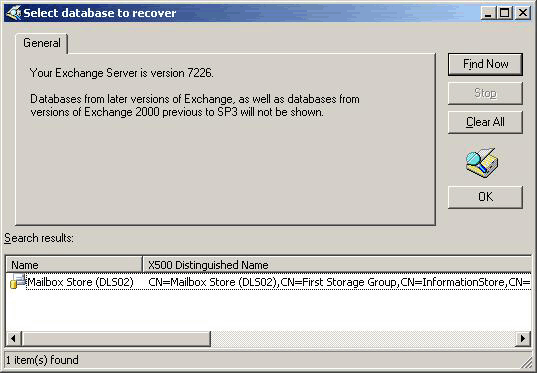Click the '1 item(s) found' status text

42,360
